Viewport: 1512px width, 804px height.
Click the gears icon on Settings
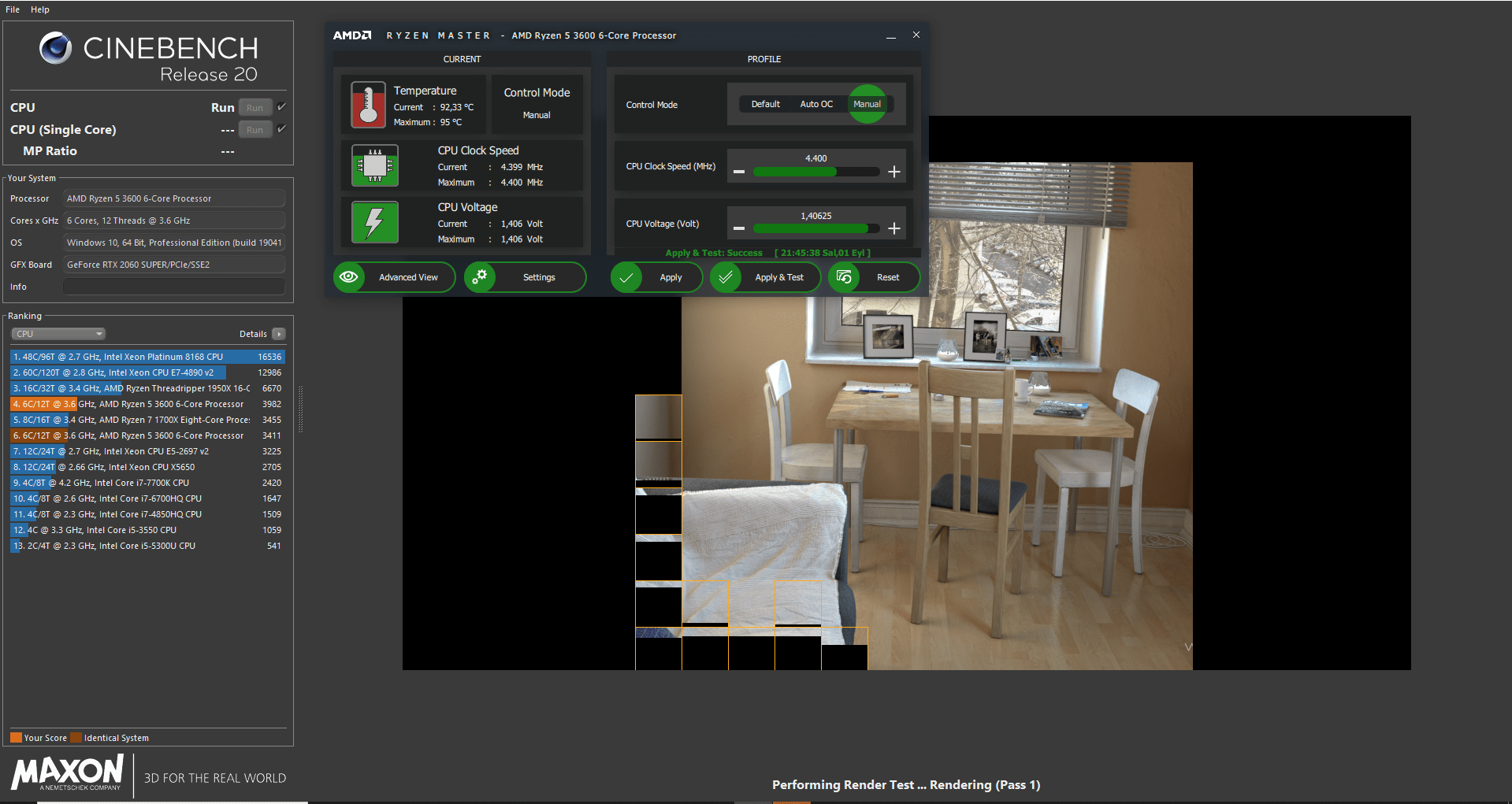480,277
